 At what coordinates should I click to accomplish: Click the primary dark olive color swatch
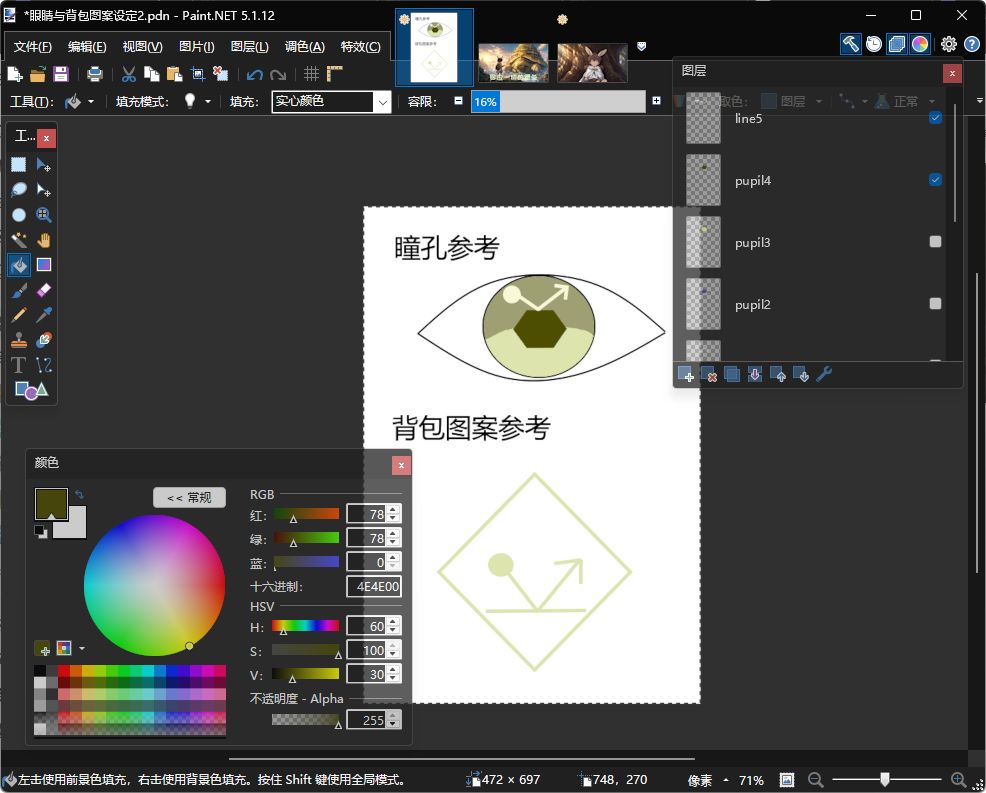(51, 504)
